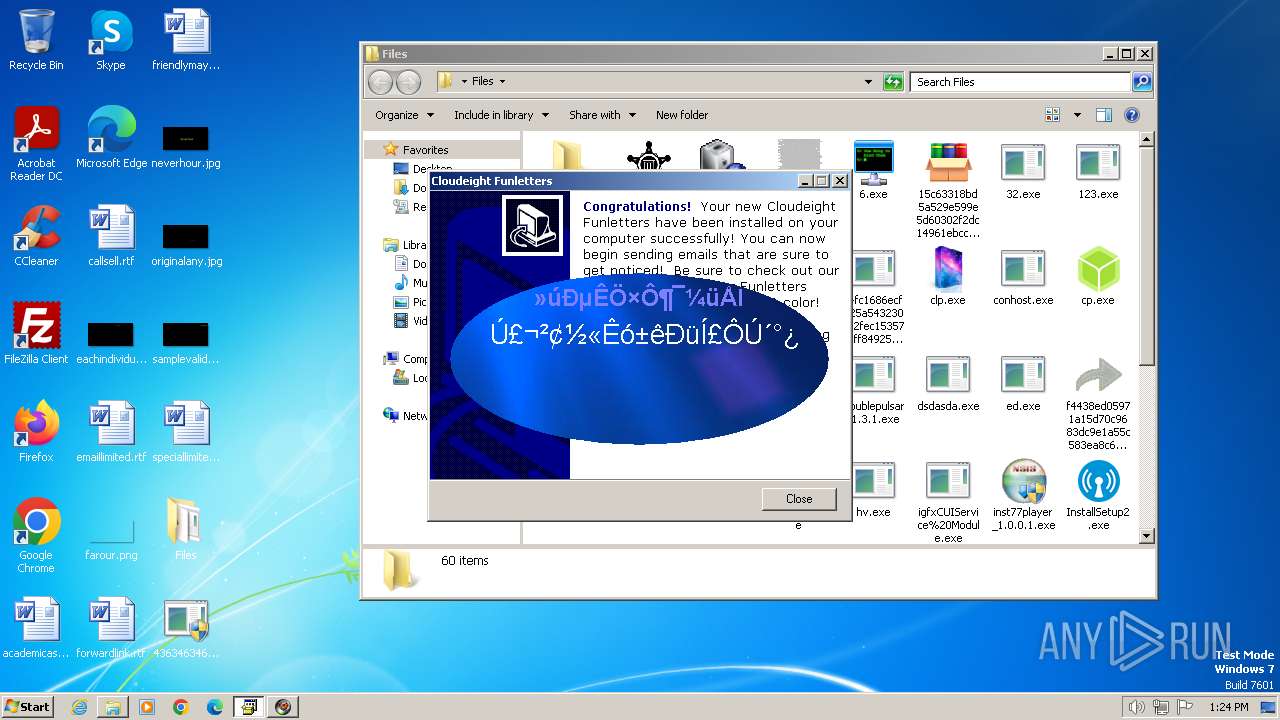Click the volume icon in system tray

tap(1136, 707)
